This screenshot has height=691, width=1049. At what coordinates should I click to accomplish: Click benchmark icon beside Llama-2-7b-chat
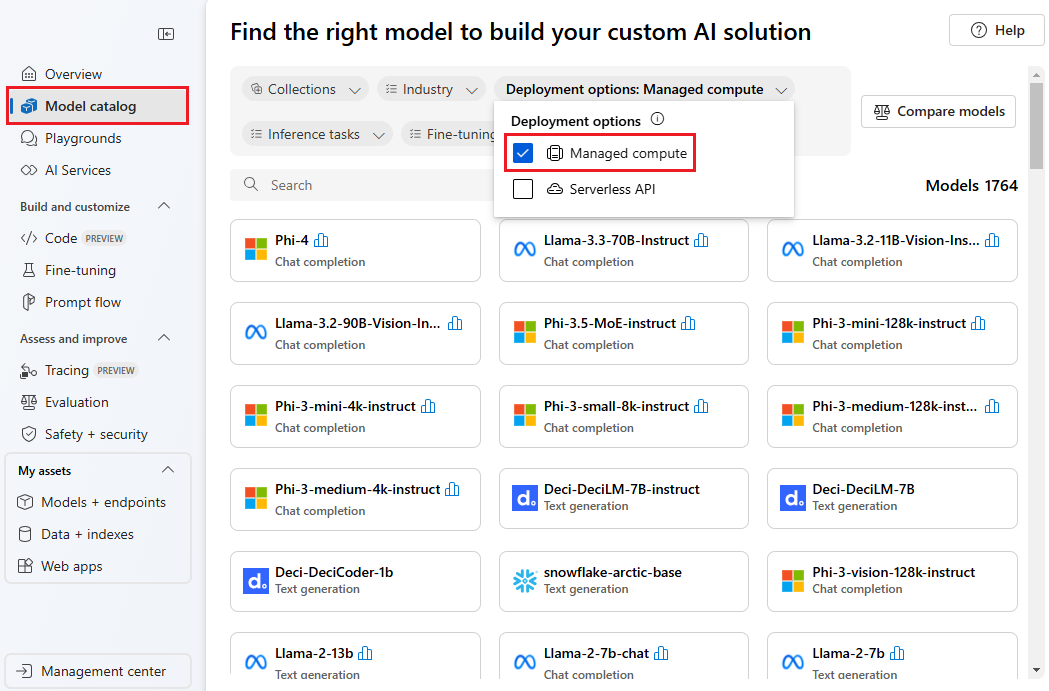[661, 653]
